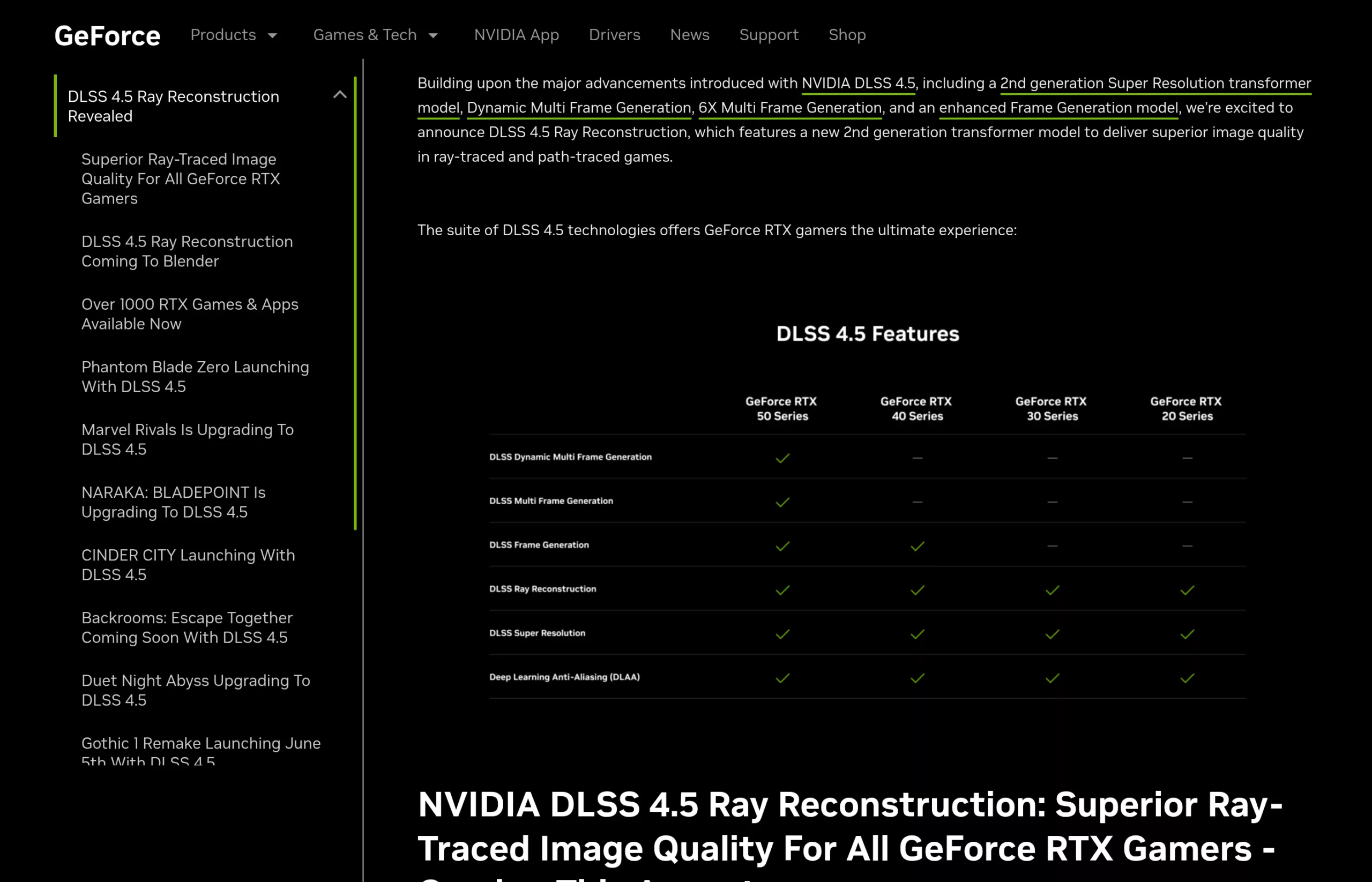
Task: Jump to CINDER CITY launching section
Action: pyautogui.click(x=188, y=565)
